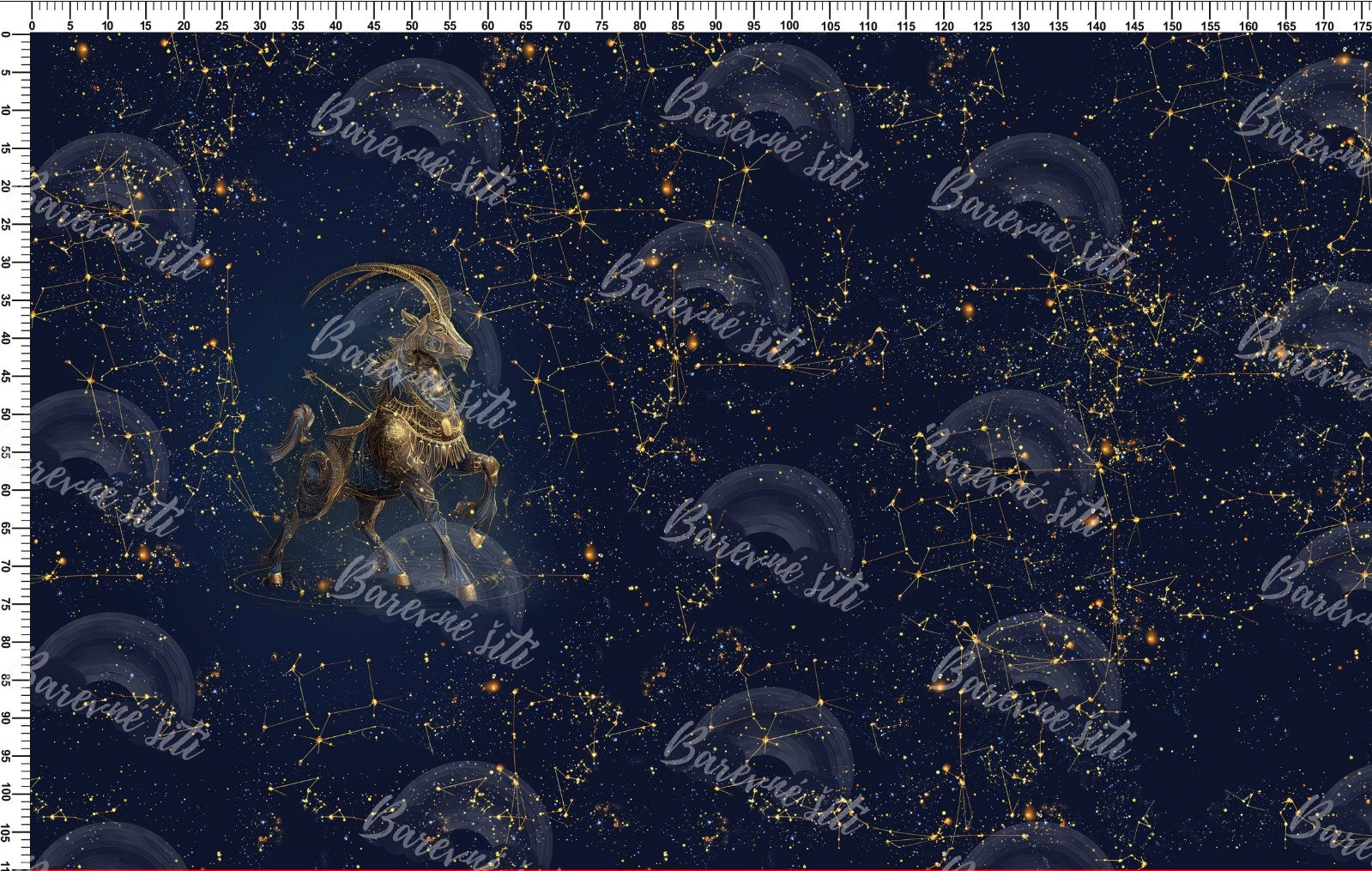Select the 125 label on the horizontal ruler
1372x871 pixels.
982,26
